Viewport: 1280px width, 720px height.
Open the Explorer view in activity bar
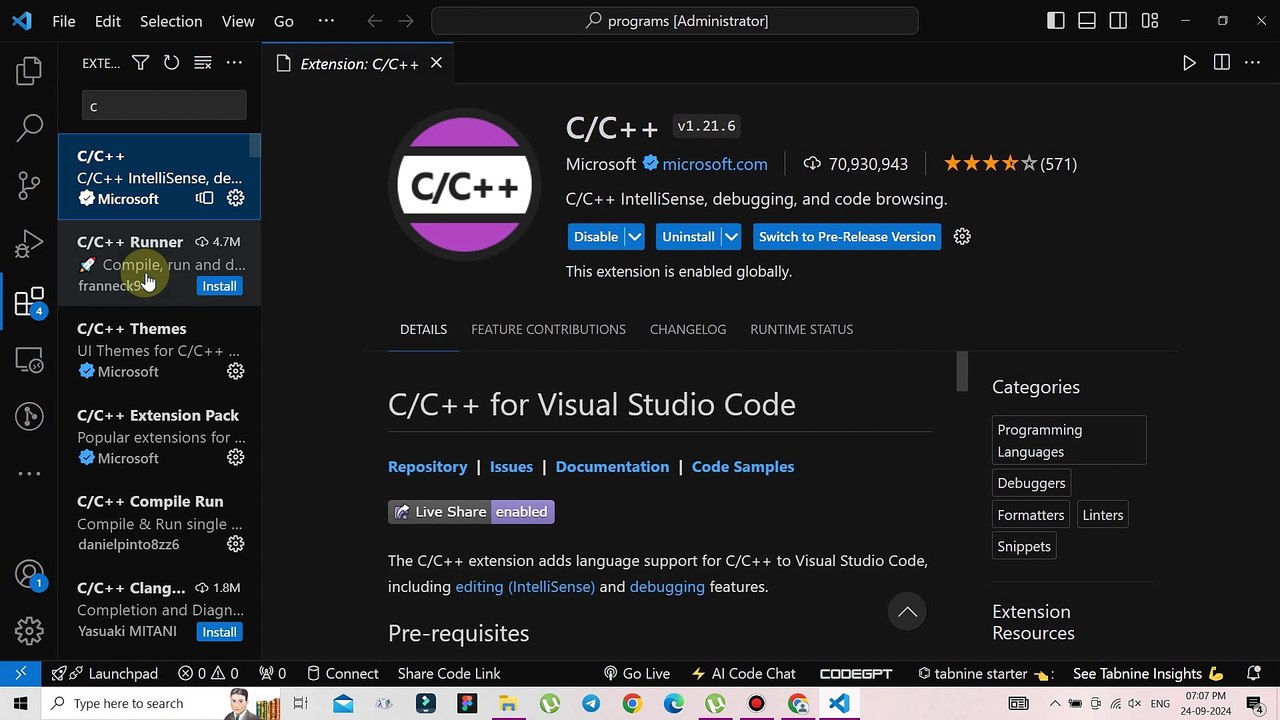tap(29, 70)
